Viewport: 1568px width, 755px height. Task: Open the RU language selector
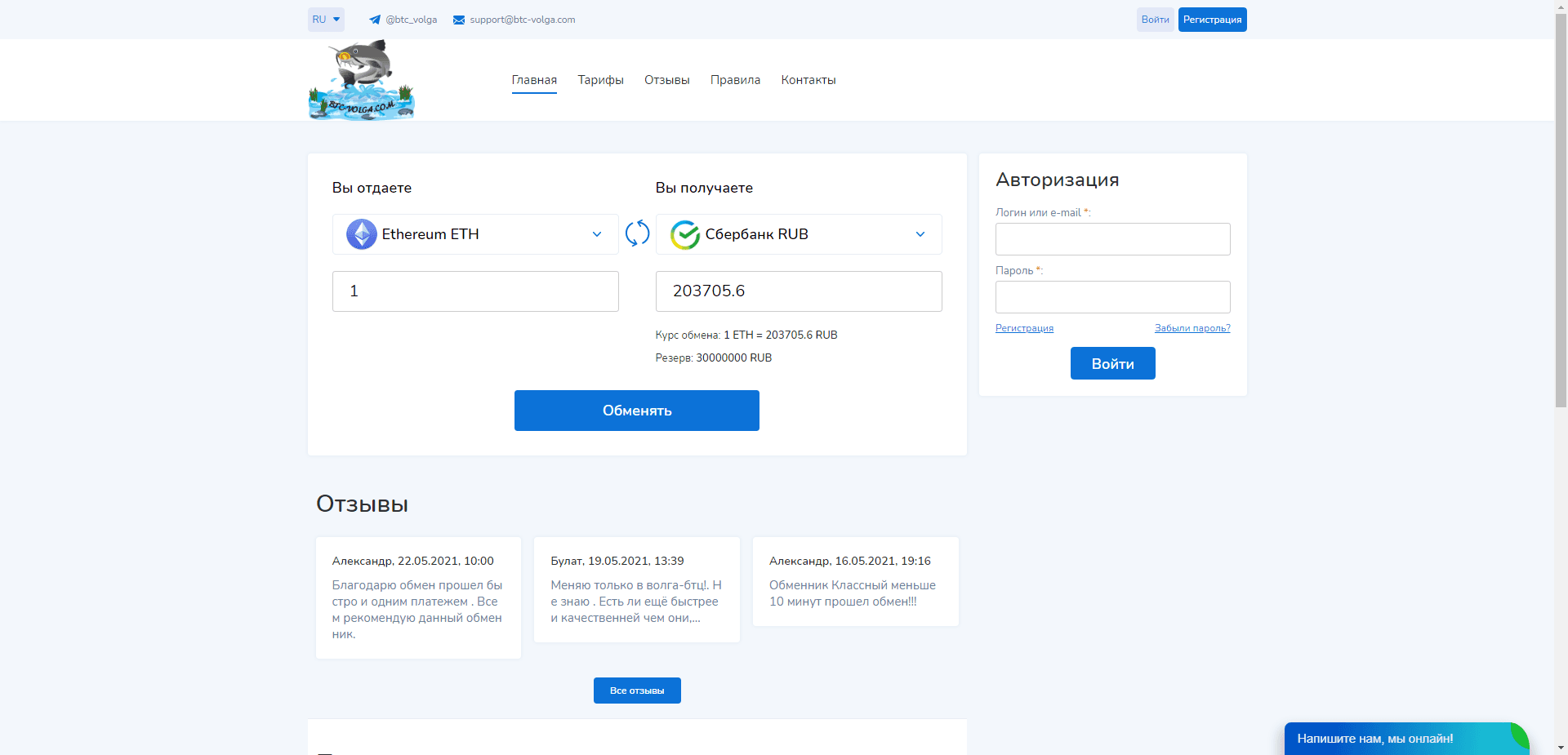(326, 20)
